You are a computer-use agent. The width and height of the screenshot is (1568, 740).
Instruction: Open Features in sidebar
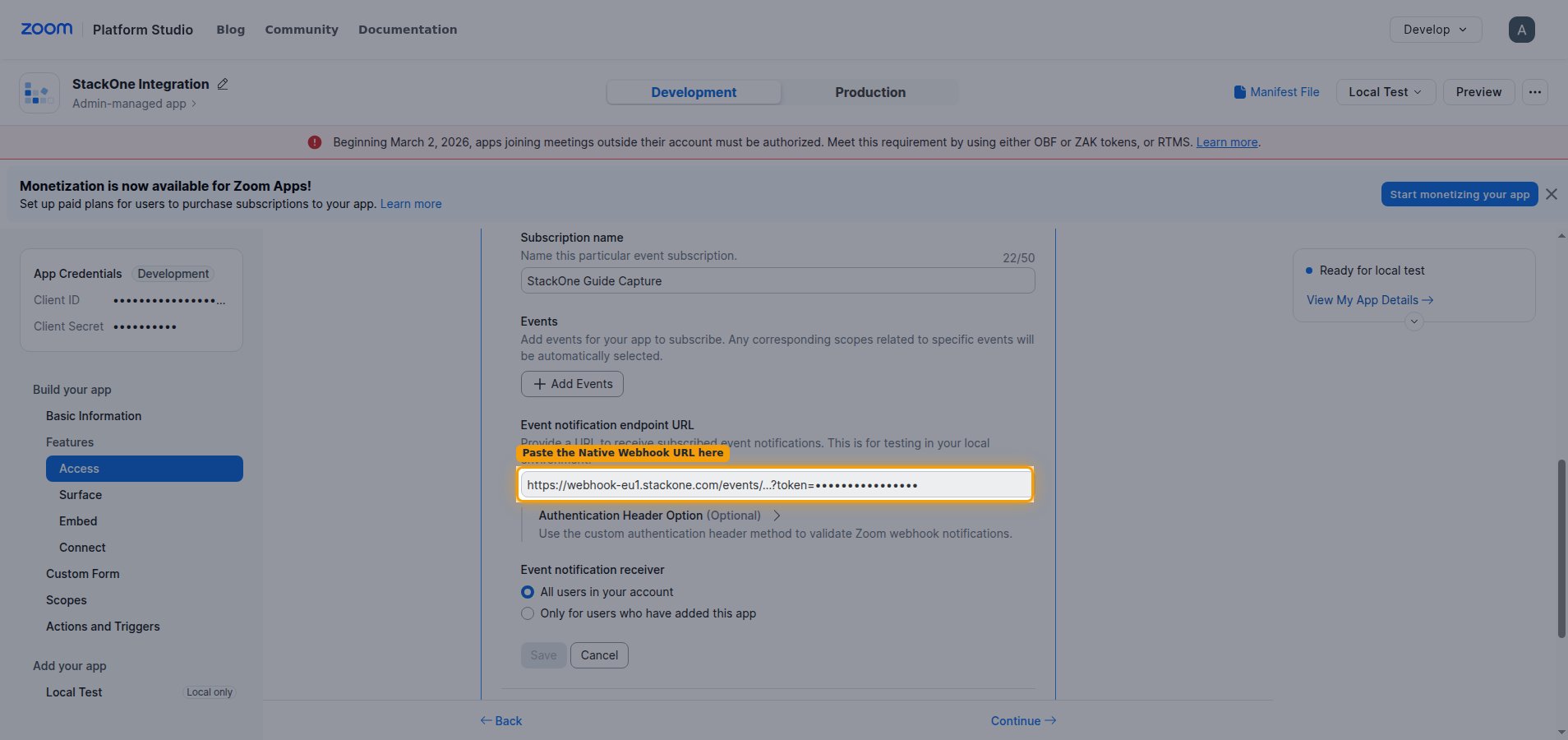tap(70, 442)
